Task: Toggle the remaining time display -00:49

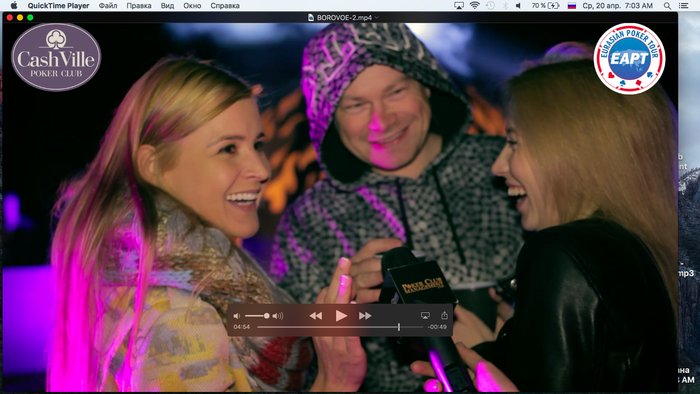Action: 437,327
